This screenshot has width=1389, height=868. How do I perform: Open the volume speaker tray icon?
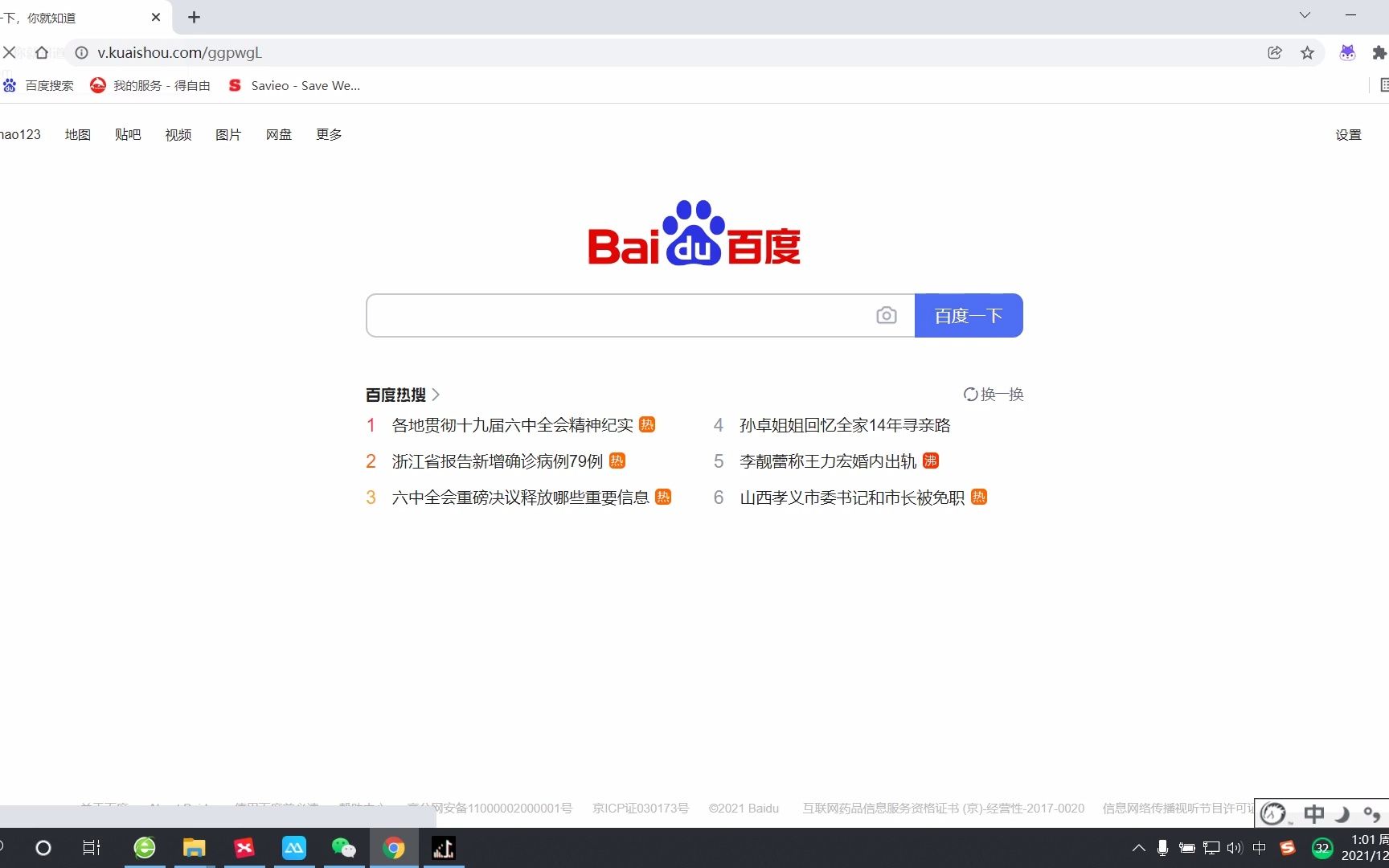(x=1235, y=848)
